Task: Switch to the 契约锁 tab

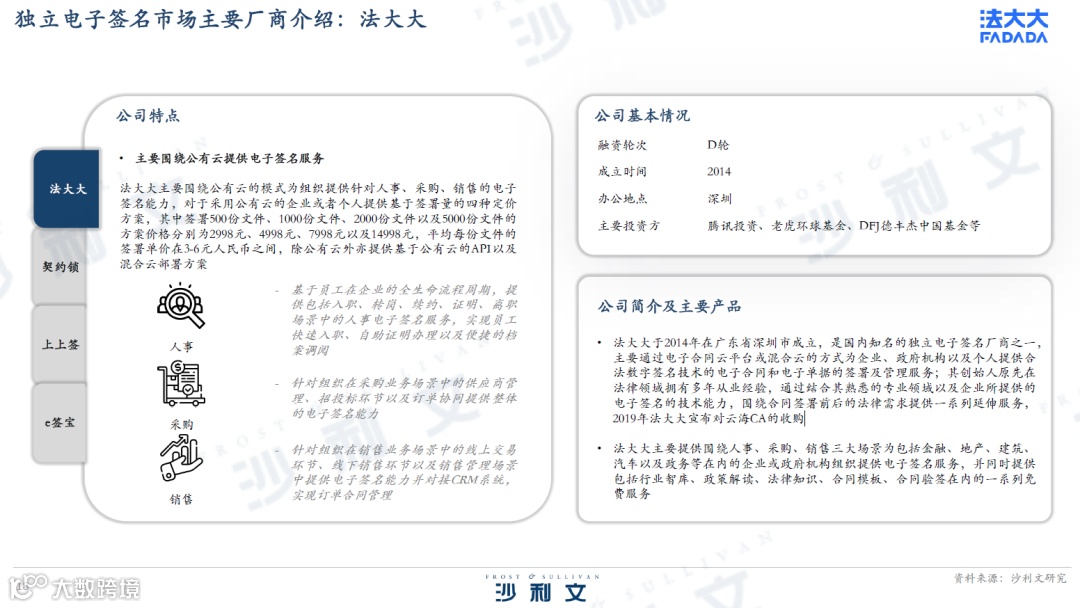Action: 60,266
